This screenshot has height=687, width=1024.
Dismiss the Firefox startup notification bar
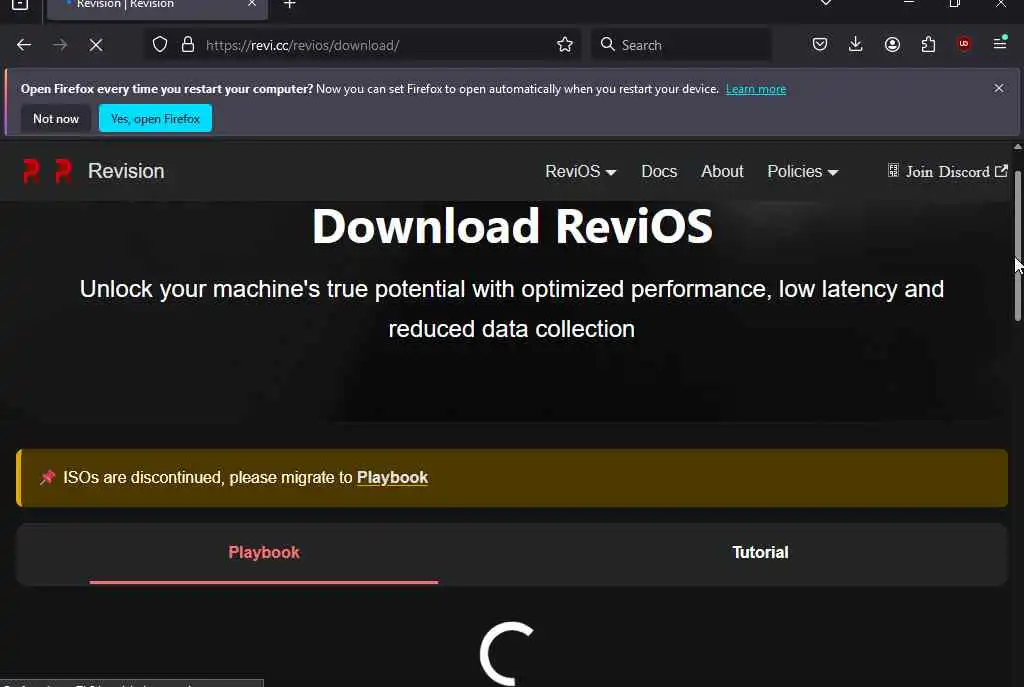coord(999,88)
